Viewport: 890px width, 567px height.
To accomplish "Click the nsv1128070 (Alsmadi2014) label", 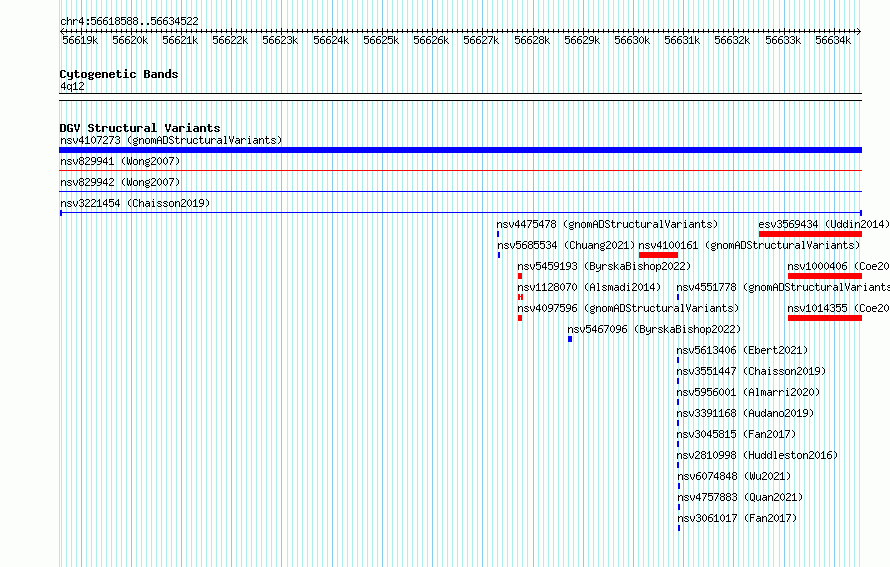I will pos(589,287).
